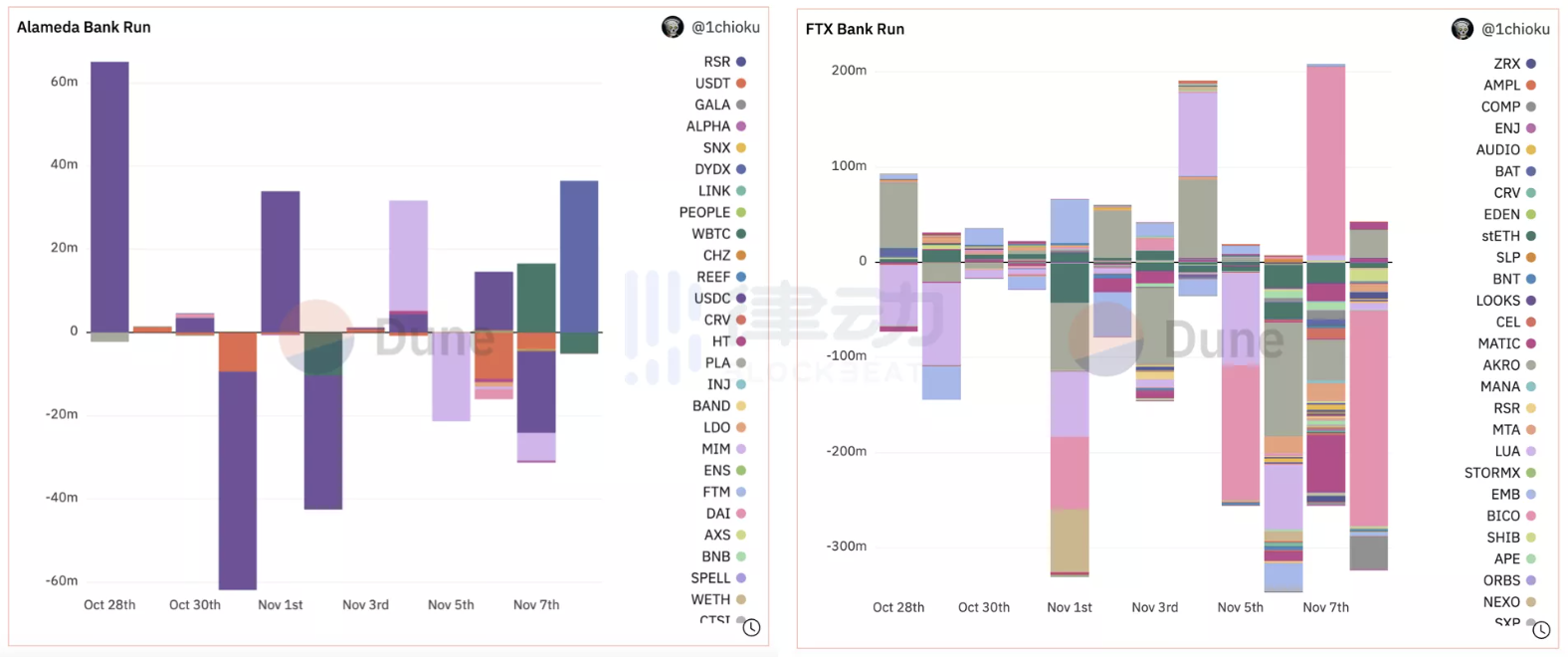Click the clock icon in FTX chart

click(1541, 629)
